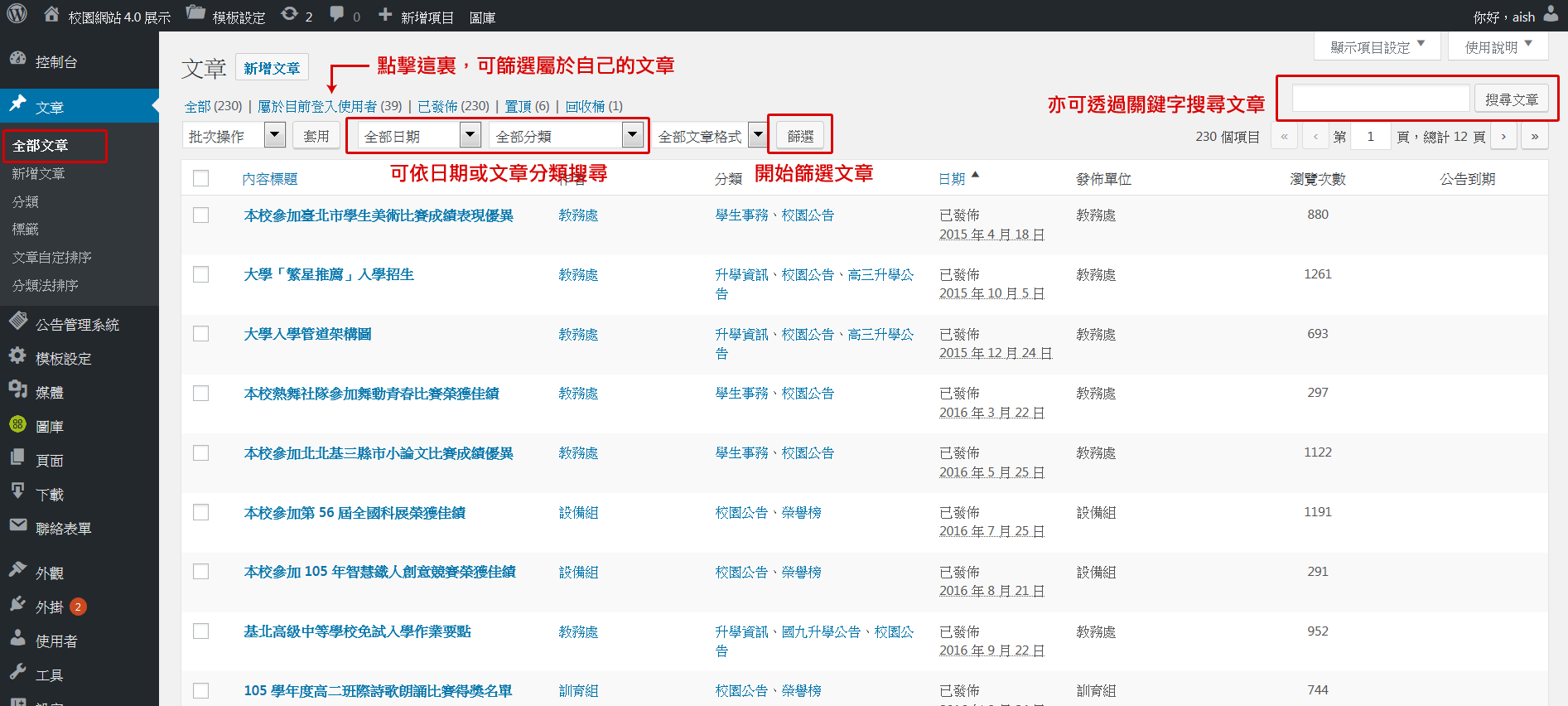
Task: Check the box for 大學「繁星推薦」入學招生
Action: pyautogui.click(x=200, y=274)
